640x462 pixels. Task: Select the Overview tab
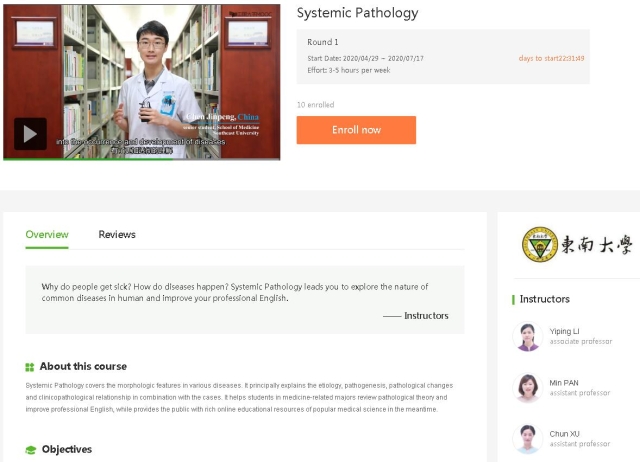pyautogui.click(x=47, y=234)
